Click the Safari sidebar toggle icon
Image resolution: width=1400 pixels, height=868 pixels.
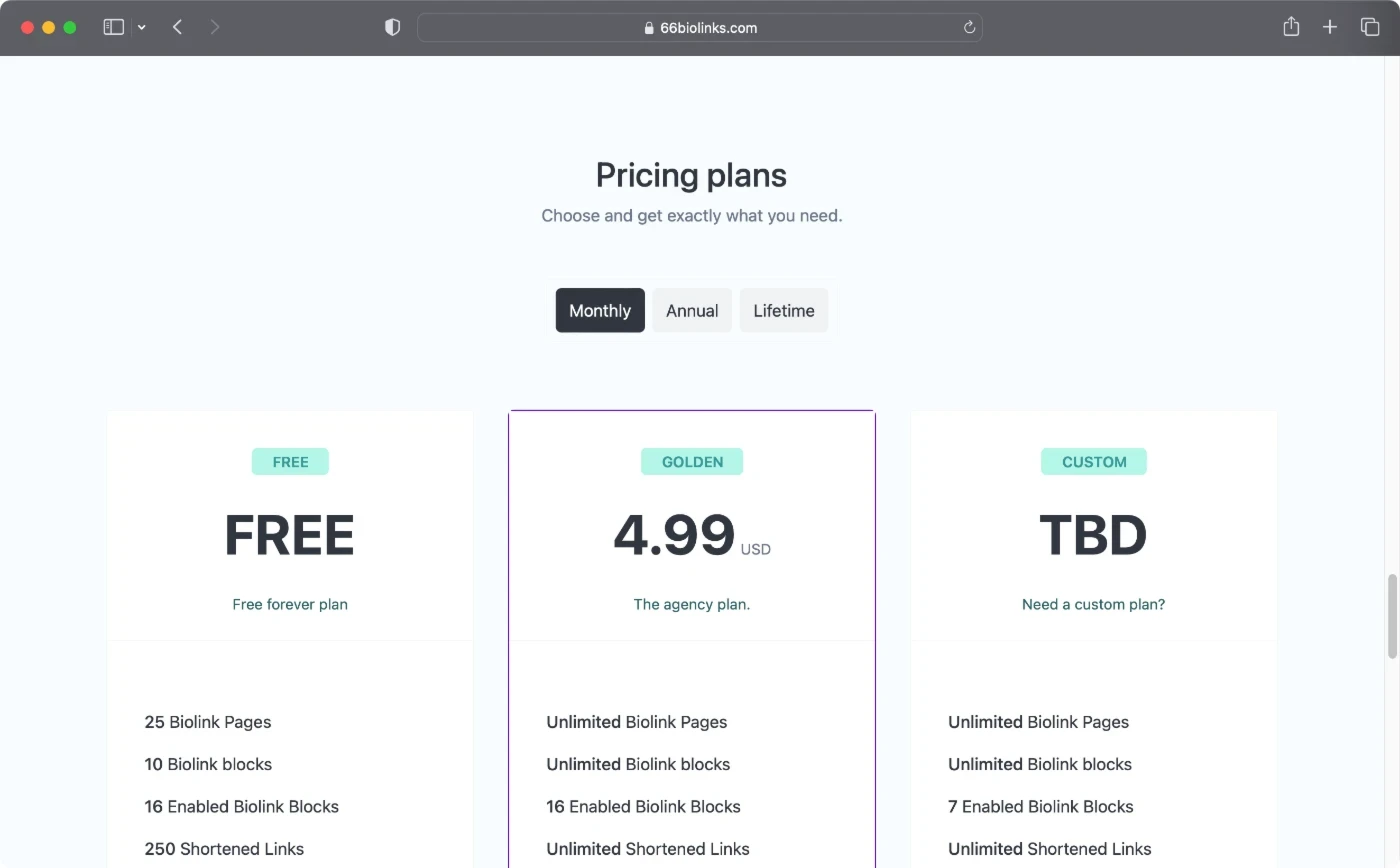tap(114, 27)
